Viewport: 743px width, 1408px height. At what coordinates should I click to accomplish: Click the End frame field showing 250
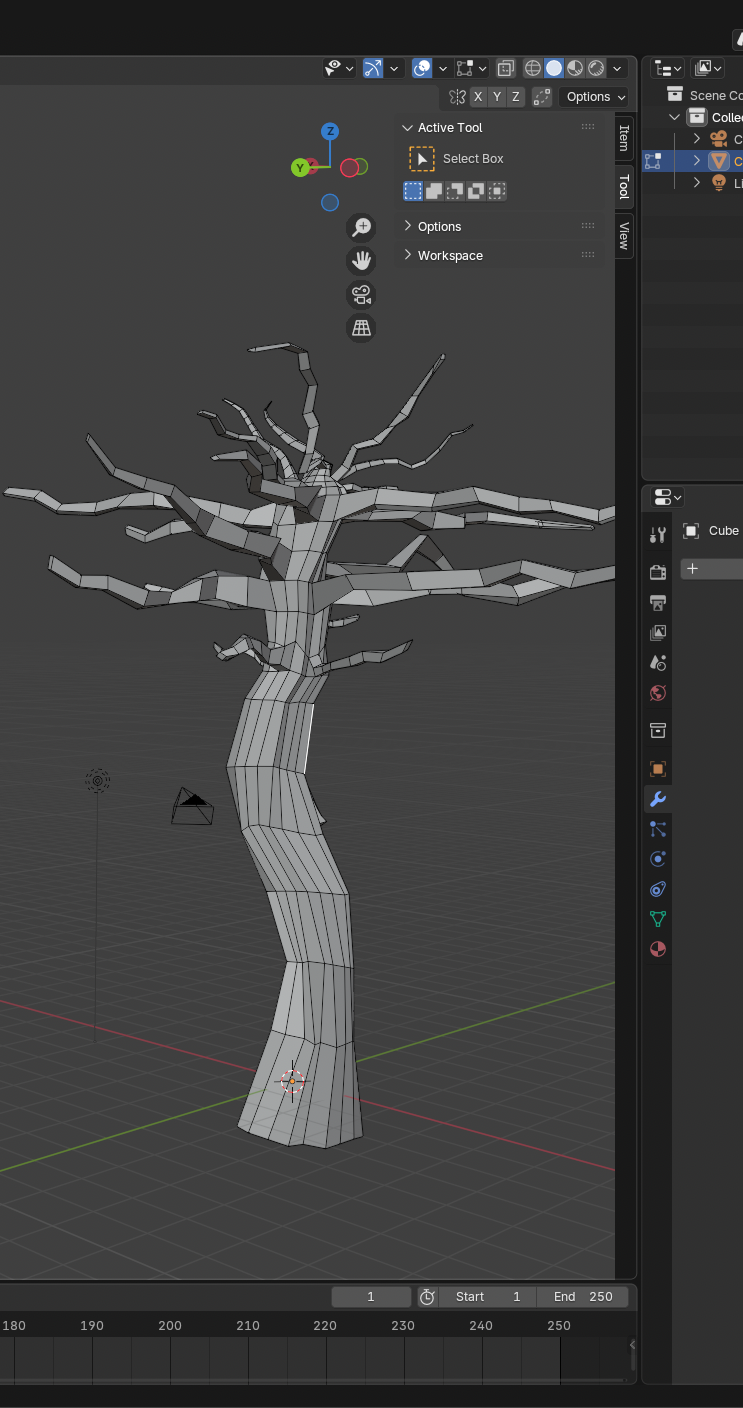click(583, 1296)
